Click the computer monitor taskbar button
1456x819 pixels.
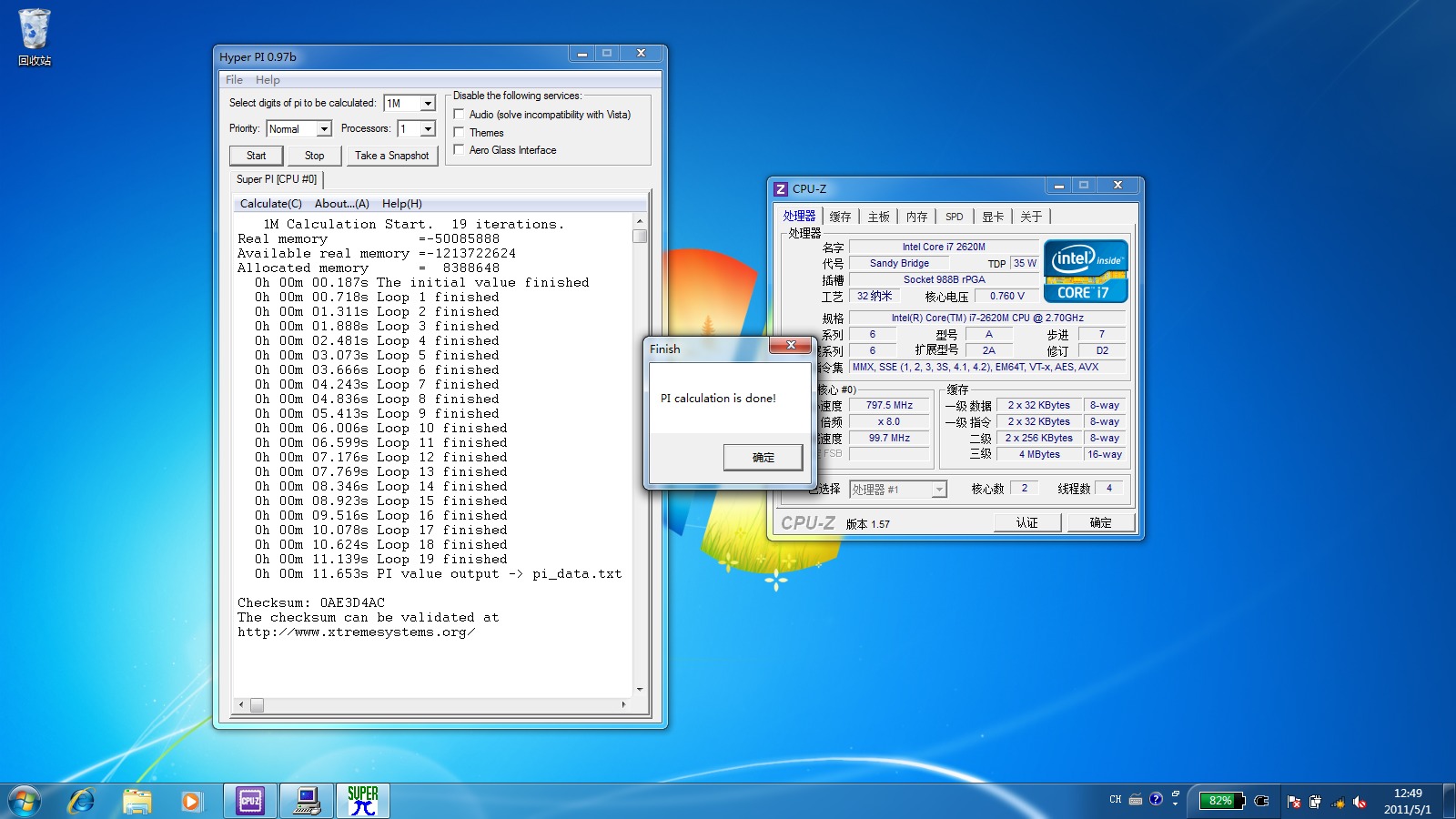(x=307, y=801)
